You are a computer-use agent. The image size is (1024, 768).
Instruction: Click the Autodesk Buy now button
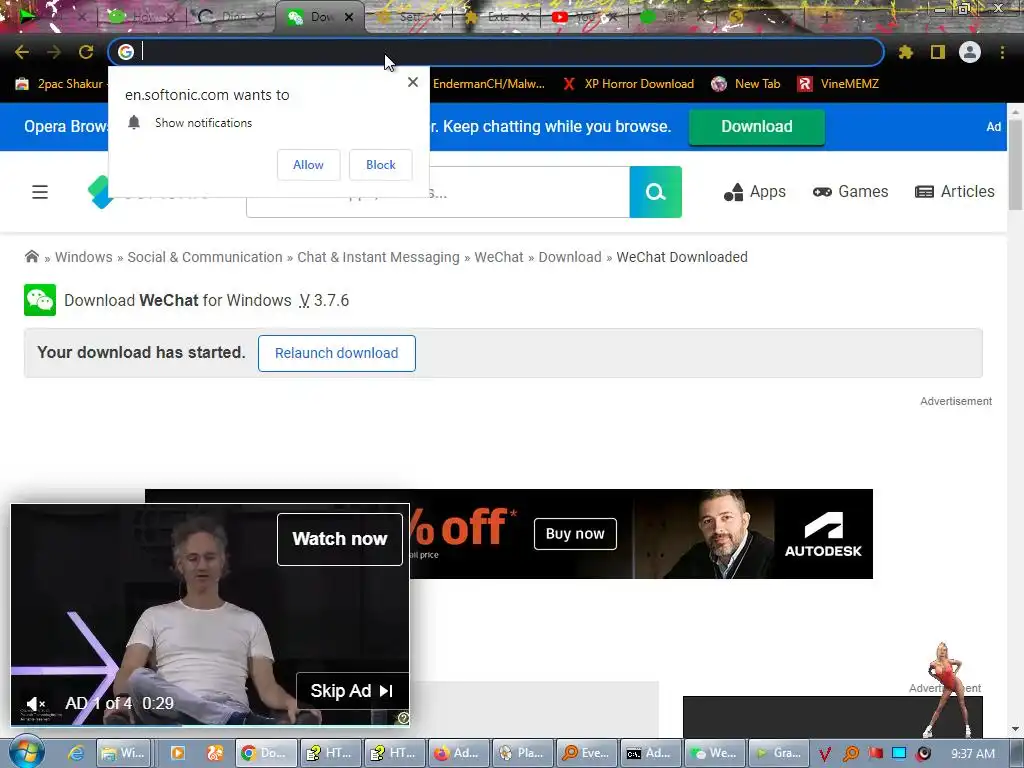point(575,534)
